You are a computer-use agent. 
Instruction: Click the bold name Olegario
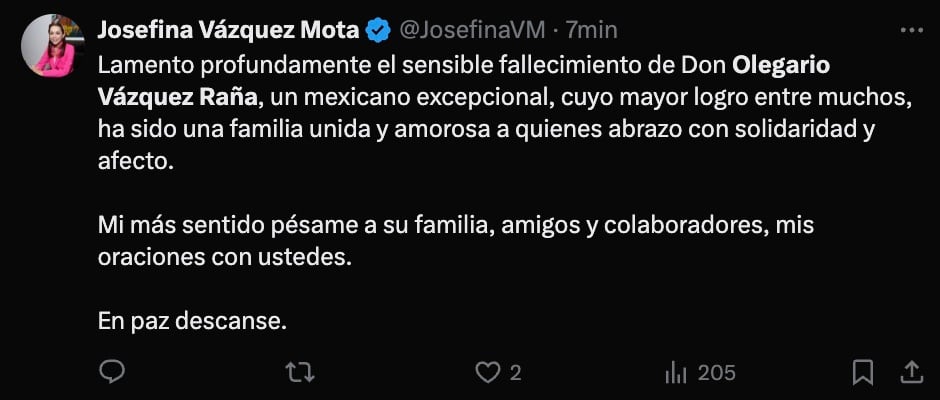[x=782, y=65]
